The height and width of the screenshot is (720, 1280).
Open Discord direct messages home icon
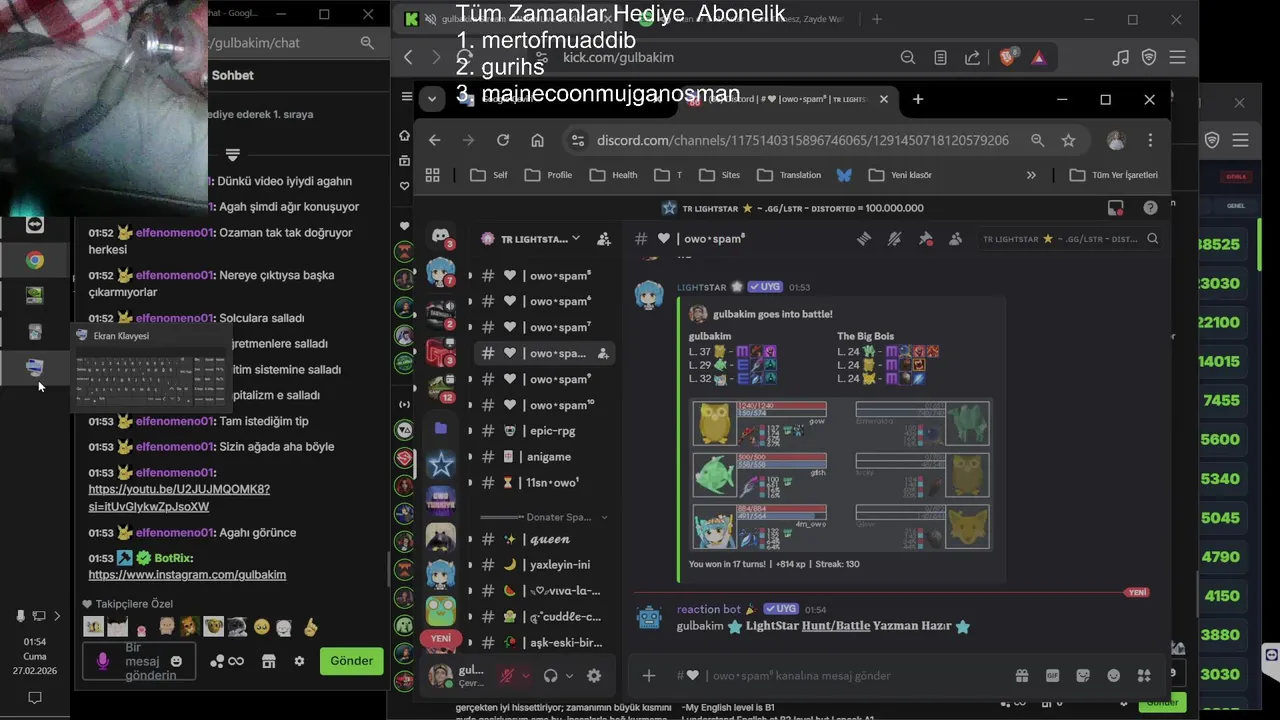point(441,237)
